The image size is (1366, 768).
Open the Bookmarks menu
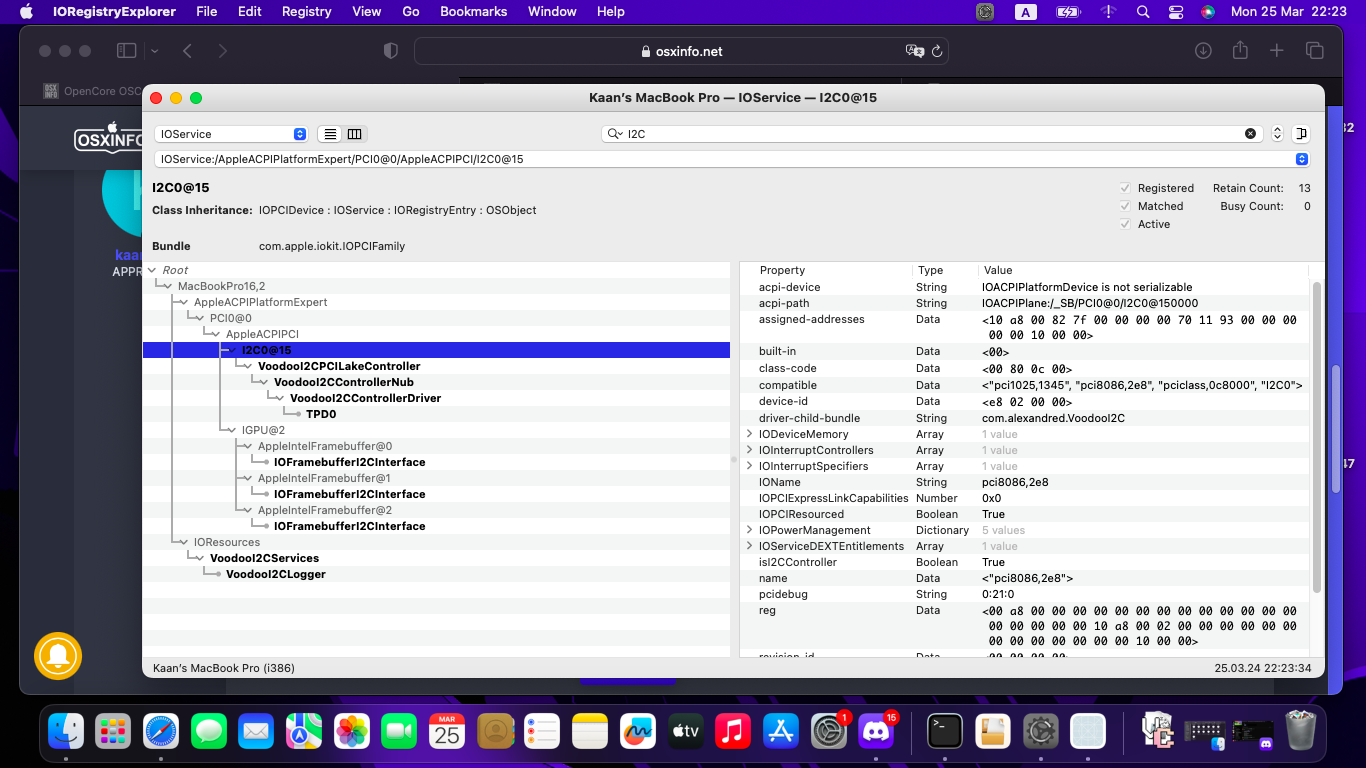point(473,12)
